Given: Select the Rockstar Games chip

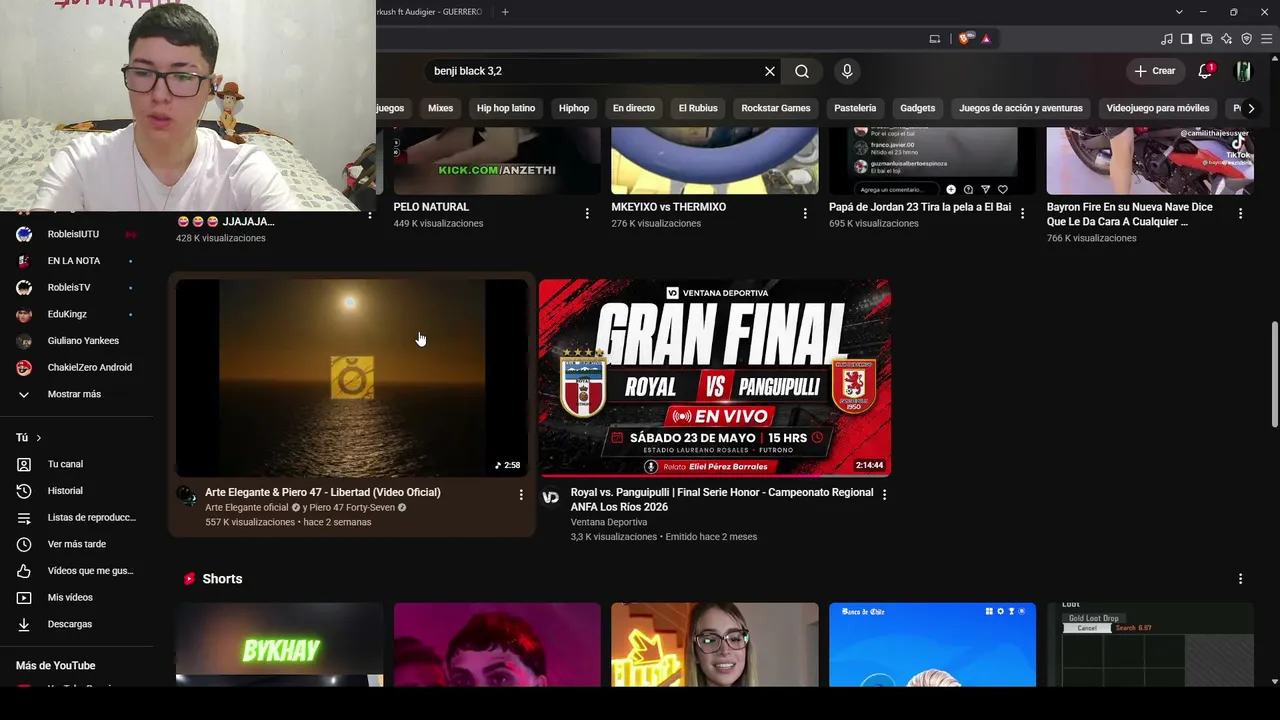Looking at the screenshot, I should click(776, 108).
